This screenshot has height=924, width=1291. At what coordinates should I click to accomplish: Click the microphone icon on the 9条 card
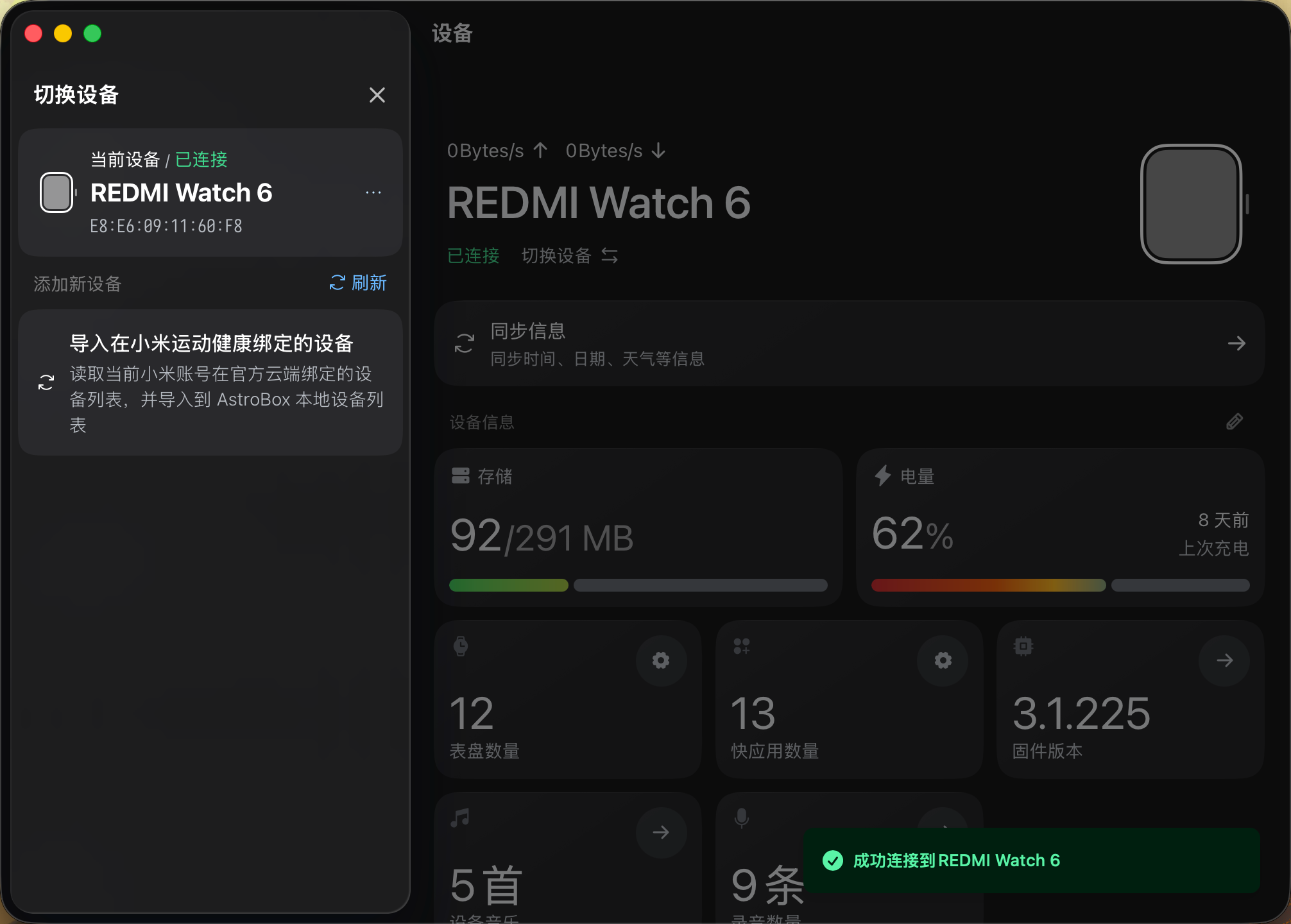[x=742, y=818]
